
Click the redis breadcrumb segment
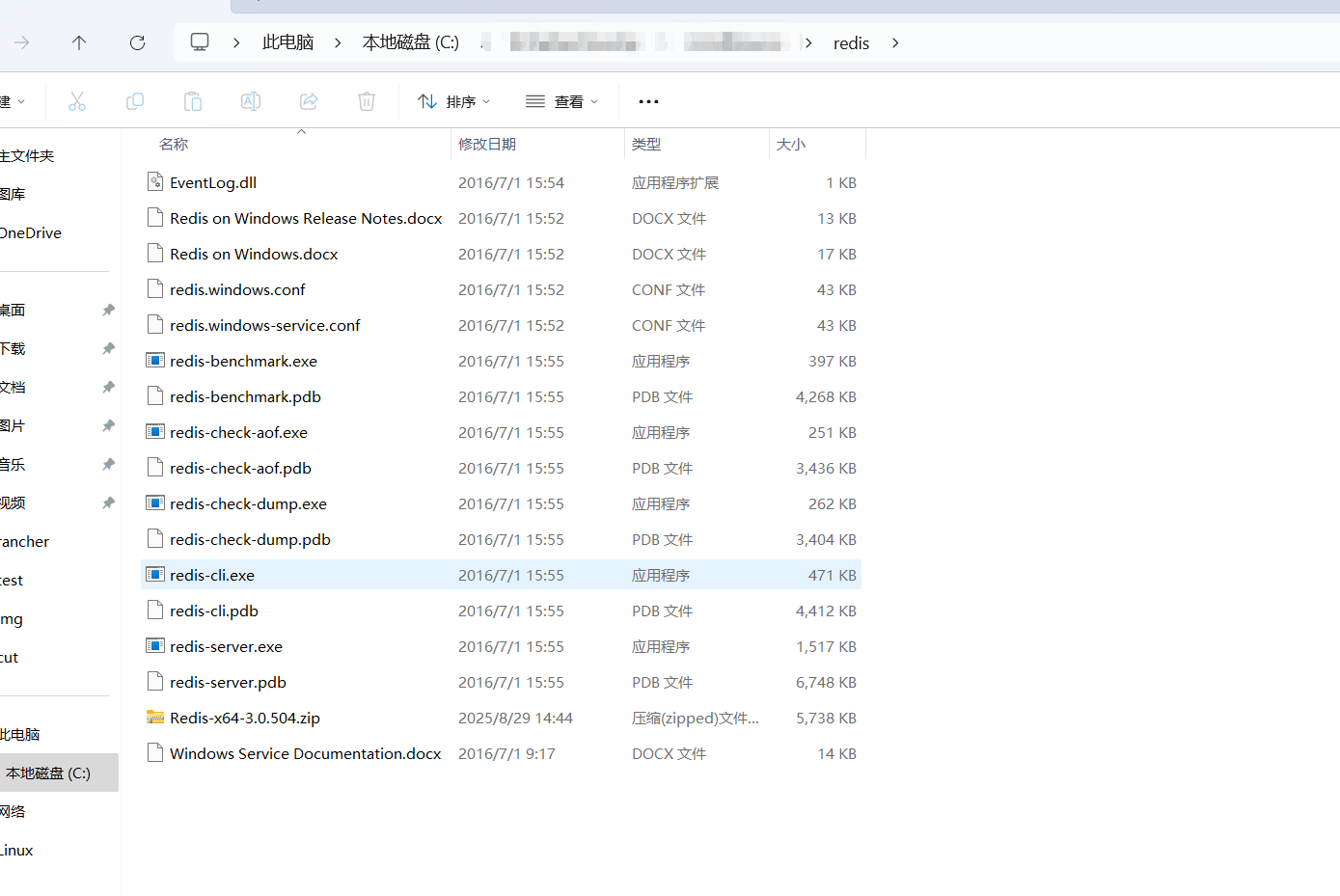coord(851,43)
